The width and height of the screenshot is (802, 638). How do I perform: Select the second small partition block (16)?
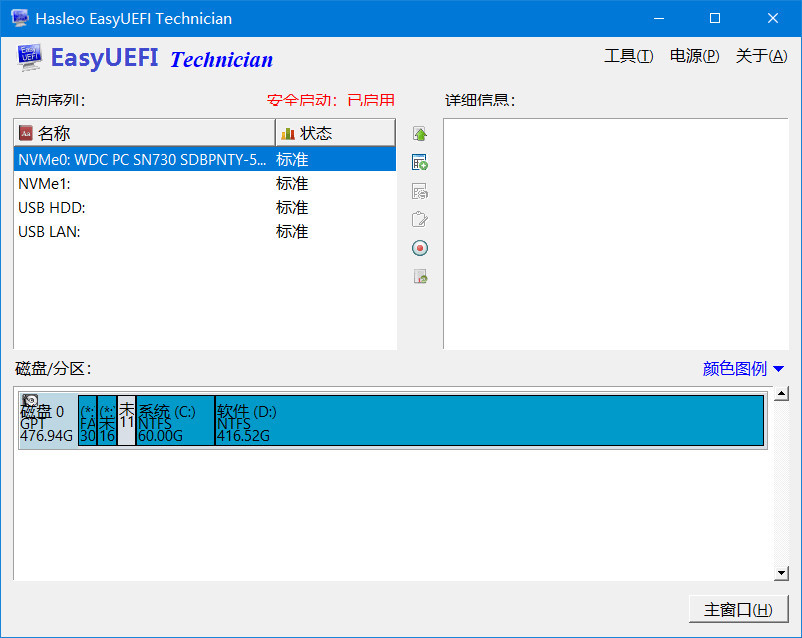coord(107,421)
